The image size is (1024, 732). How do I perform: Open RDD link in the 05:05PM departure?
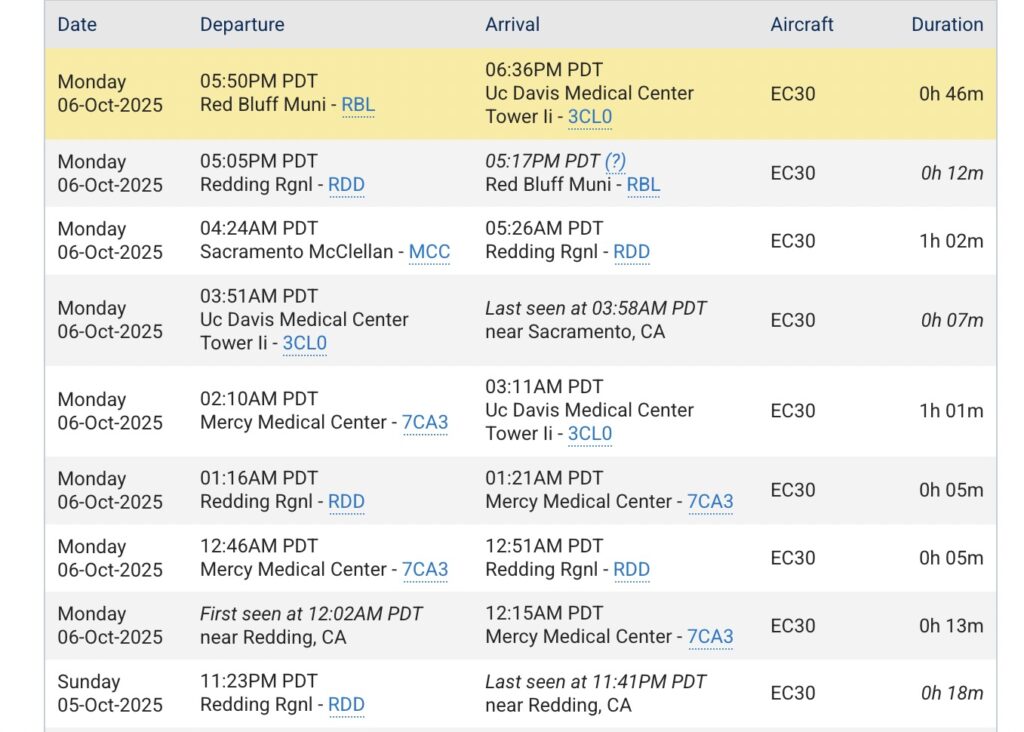(x=346, y=184)
